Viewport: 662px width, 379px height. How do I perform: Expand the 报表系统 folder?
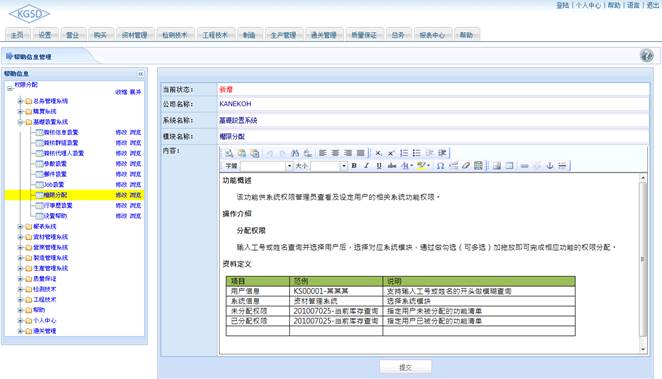[20, 227]
